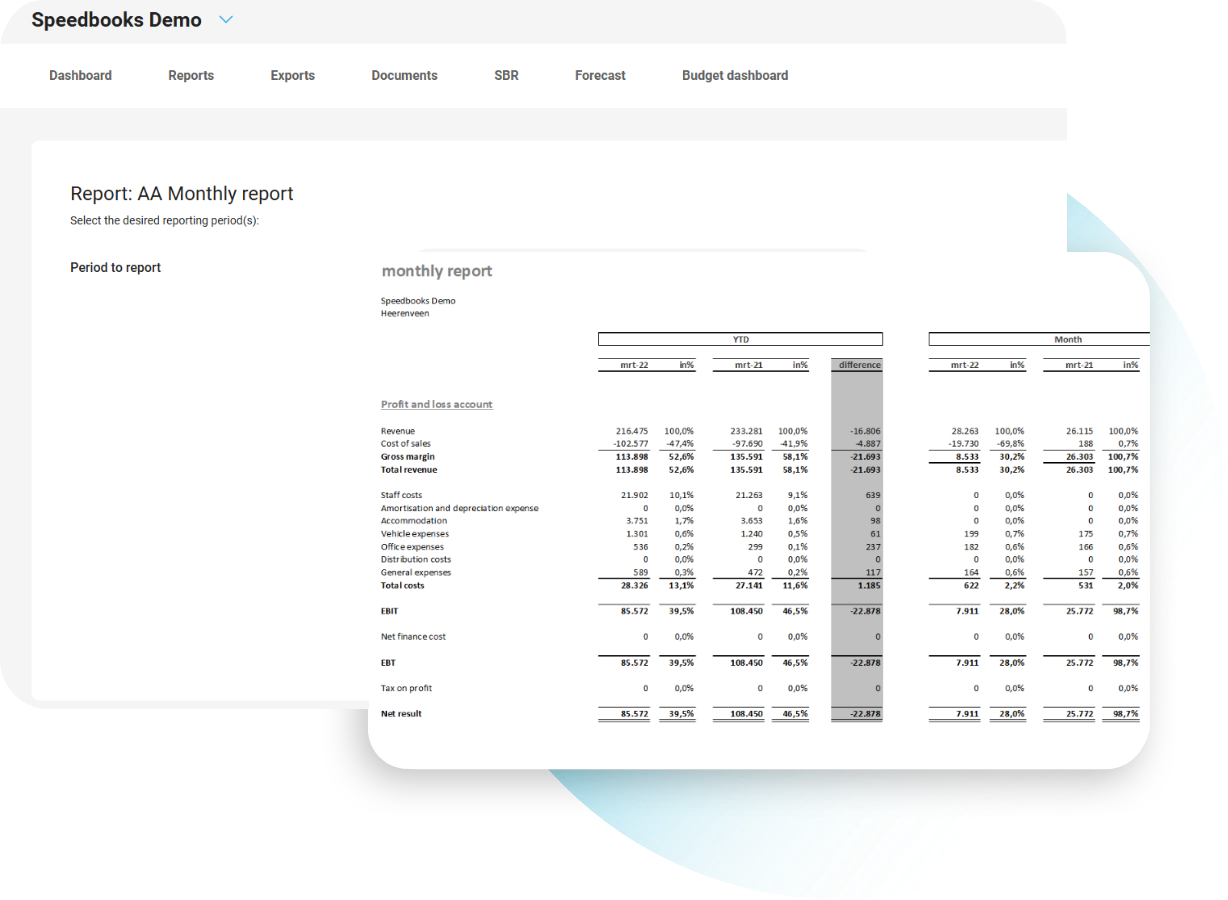Click the Total costs row label
The image size is (1228, 900).
[x=403, y=586]
